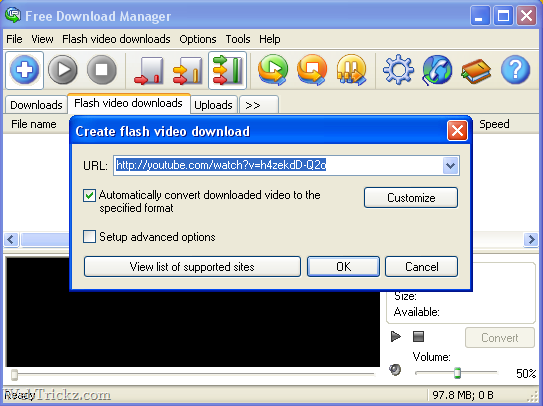543x406 pixels.
Task: Click the 97.8 MB; 0 B status text
Action: [x=463, y=395]
